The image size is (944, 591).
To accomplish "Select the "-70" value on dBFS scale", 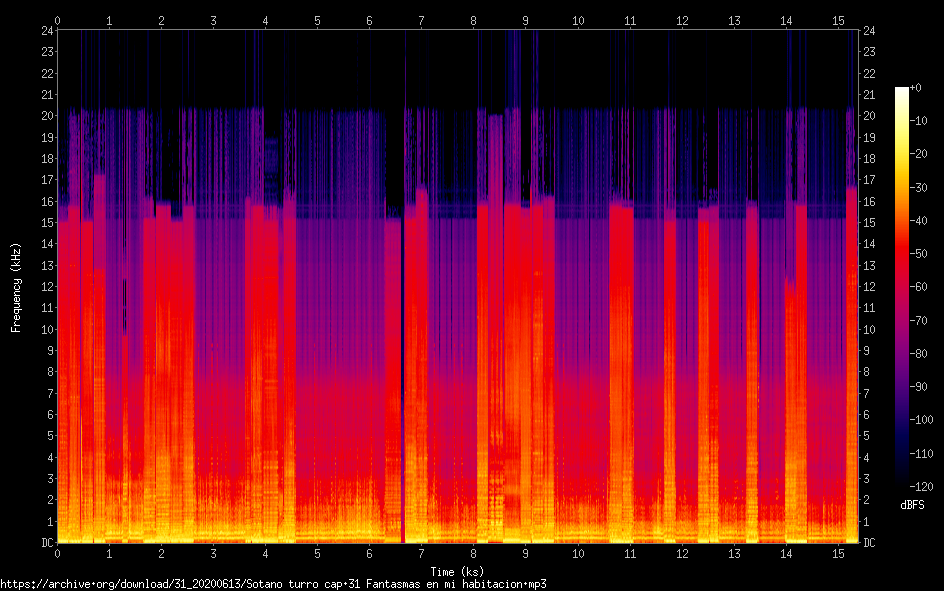I will coord(918,321).
